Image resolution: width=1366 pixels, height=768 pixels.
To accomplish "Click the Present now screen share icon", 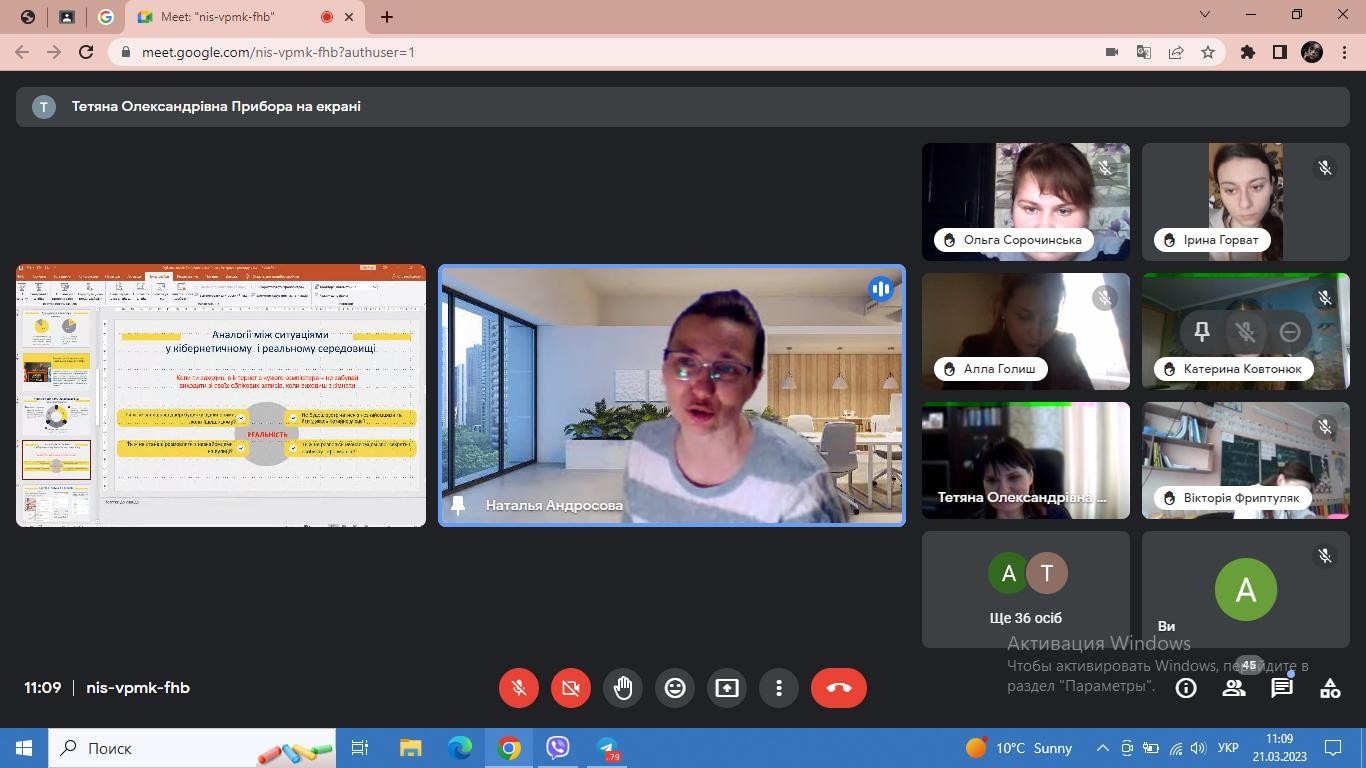I will tap(727, 688).
